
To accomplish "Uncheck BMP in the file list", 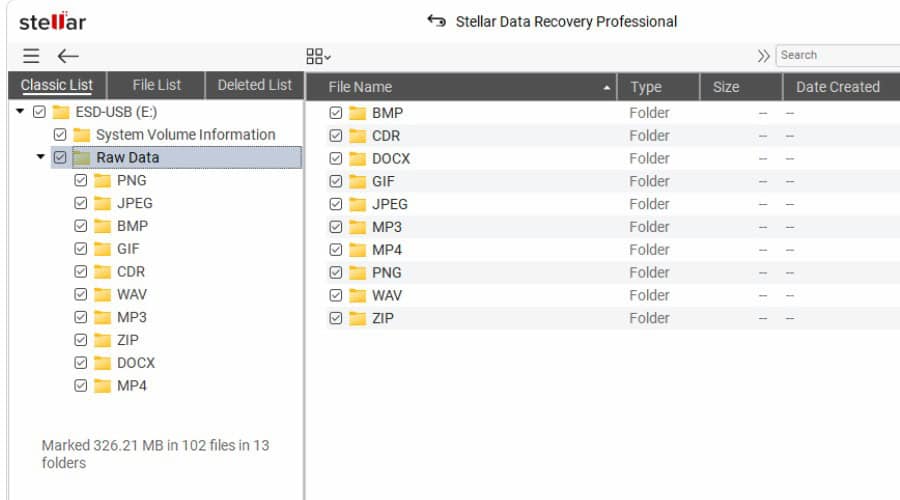I will [336, 113].
